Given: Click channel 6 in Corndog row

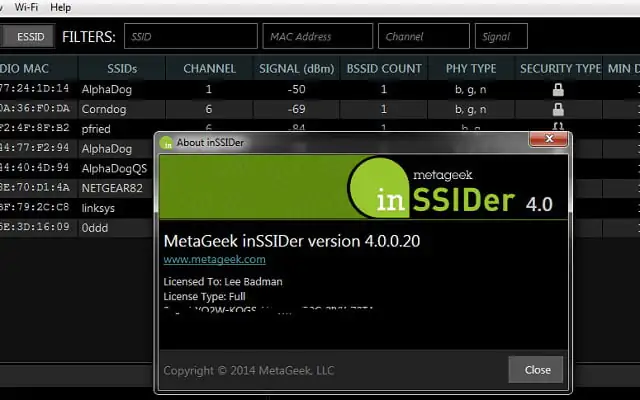Looking at the screenshot, I should [x=209, y=109].
